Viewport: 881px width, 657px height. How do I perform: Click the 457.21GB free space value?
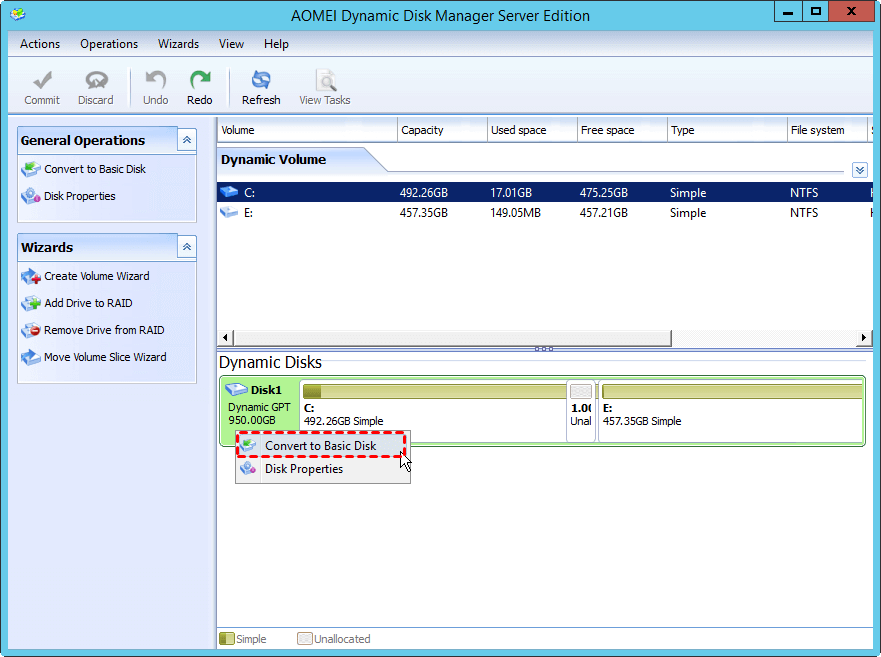point(603,213)
